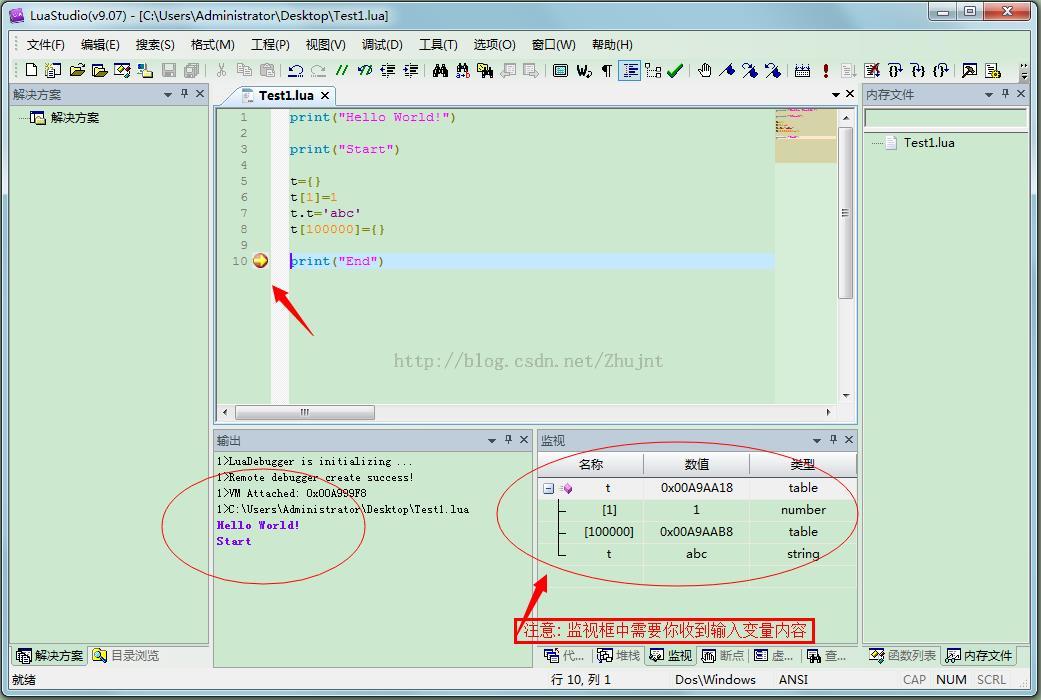Viewport: 1041px width, 700px height.
Task: Switch to the 堆栈 tab
Action: pos(619,656)
